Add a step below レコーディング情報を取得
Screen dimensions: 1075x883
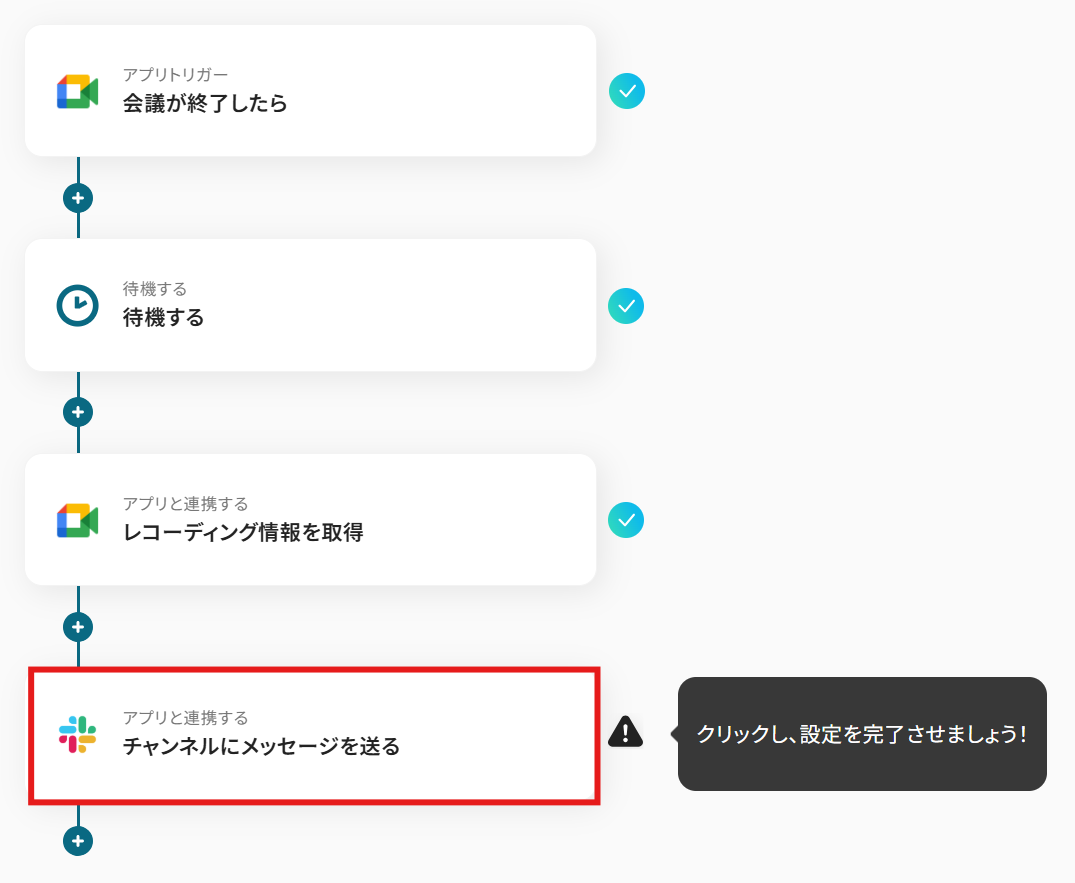(78, 627)
